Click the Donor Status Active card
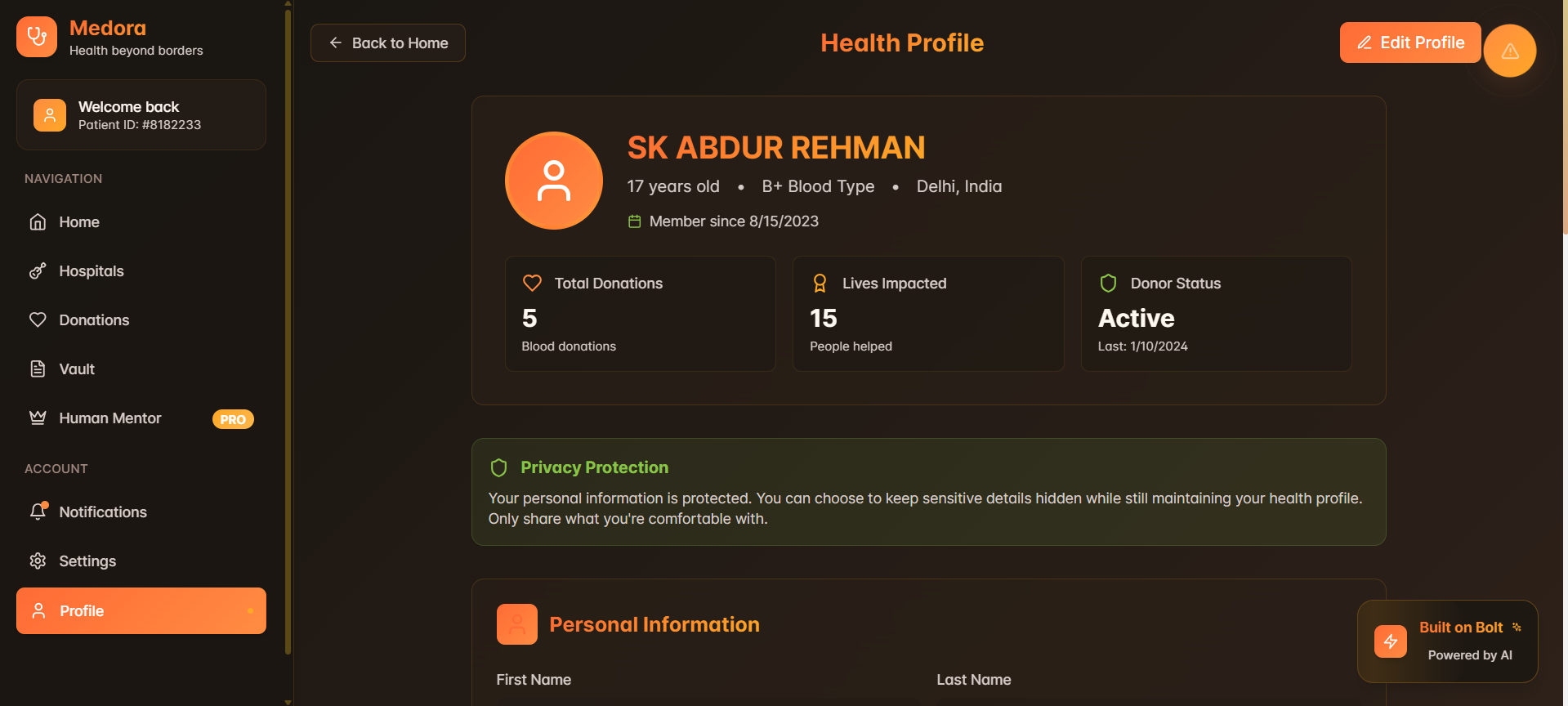This screenshot has height=706, width=1568. click(1217, 314)
